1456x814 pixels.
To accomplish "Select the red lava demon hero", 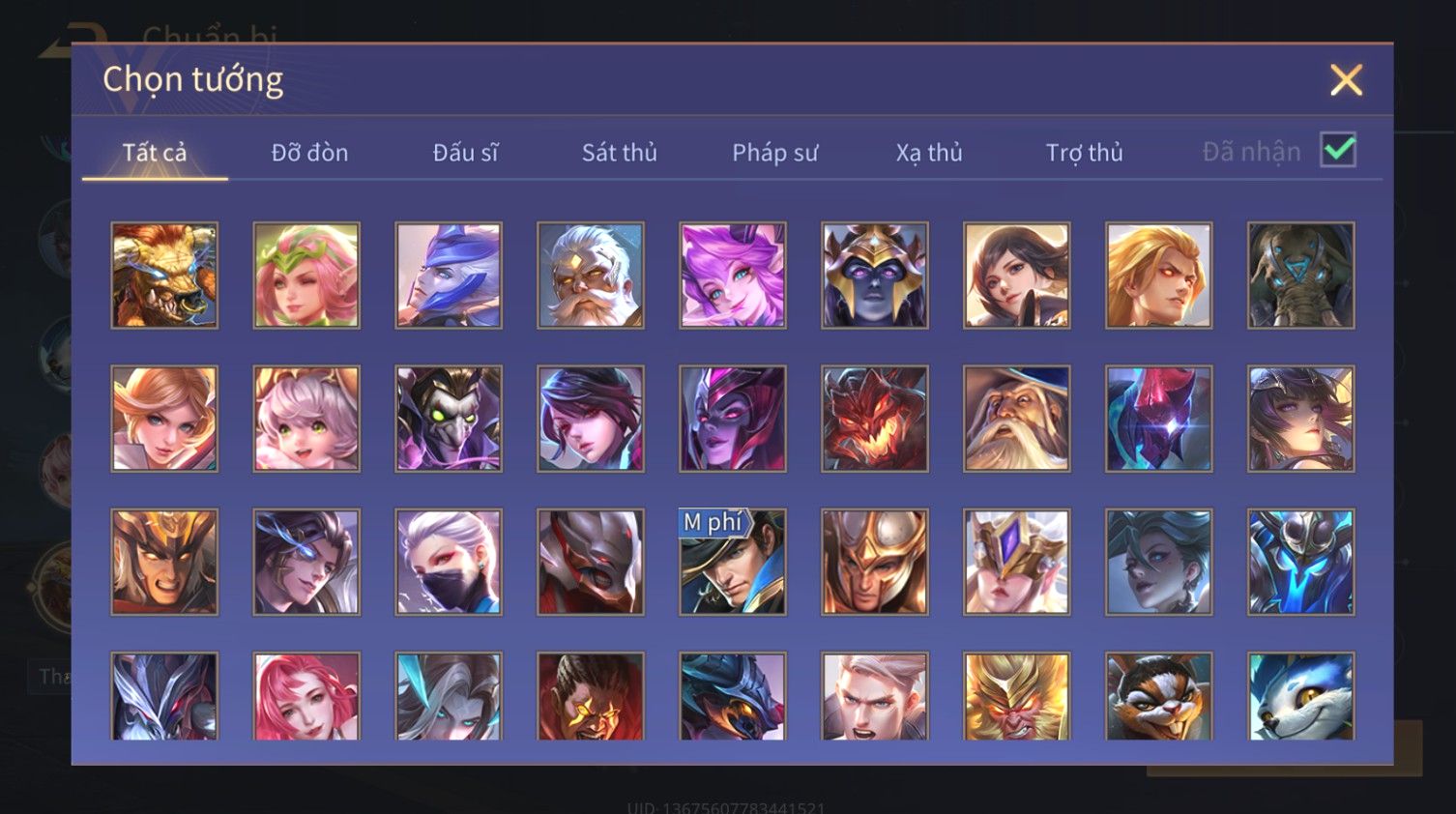I will pyautogui.click(x=875, y=419).
